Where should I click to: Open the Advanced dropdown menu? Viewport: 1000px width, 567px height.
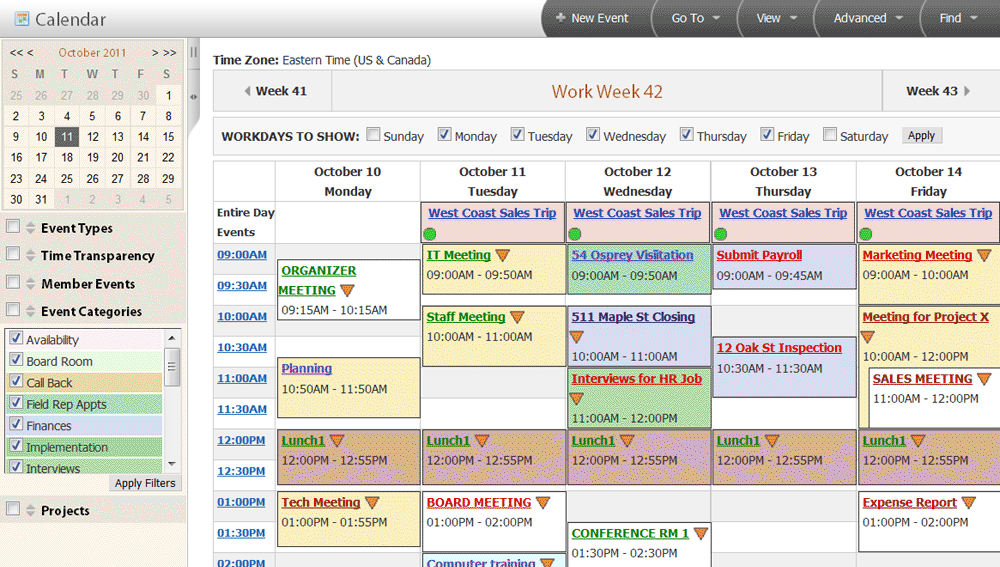point(868,18)
